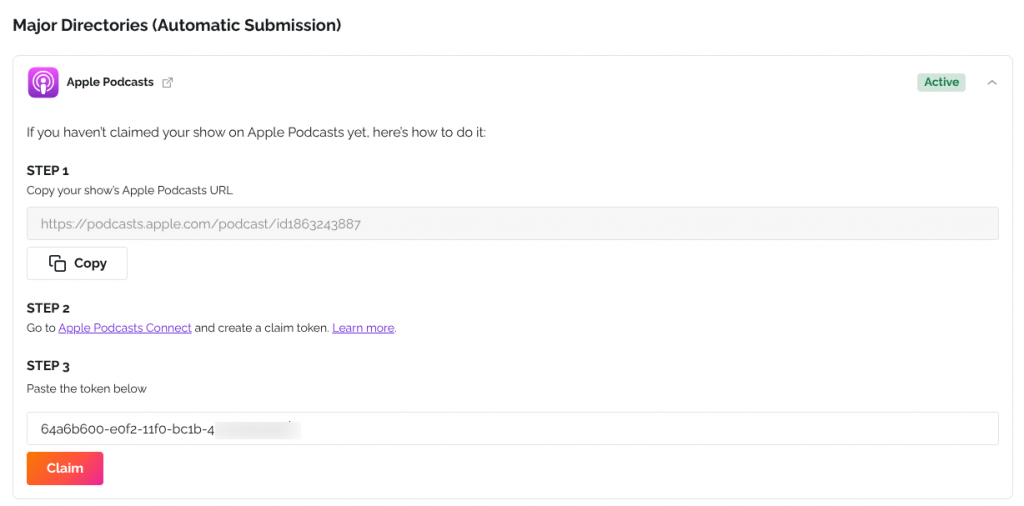Follow the Learn more link
1024x506 pixels.
tap(363, 328)
